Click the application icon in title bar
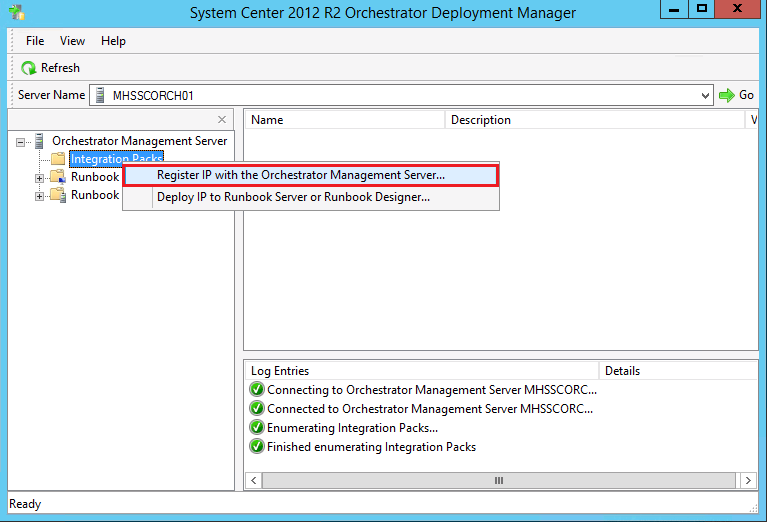 (17, 12)
